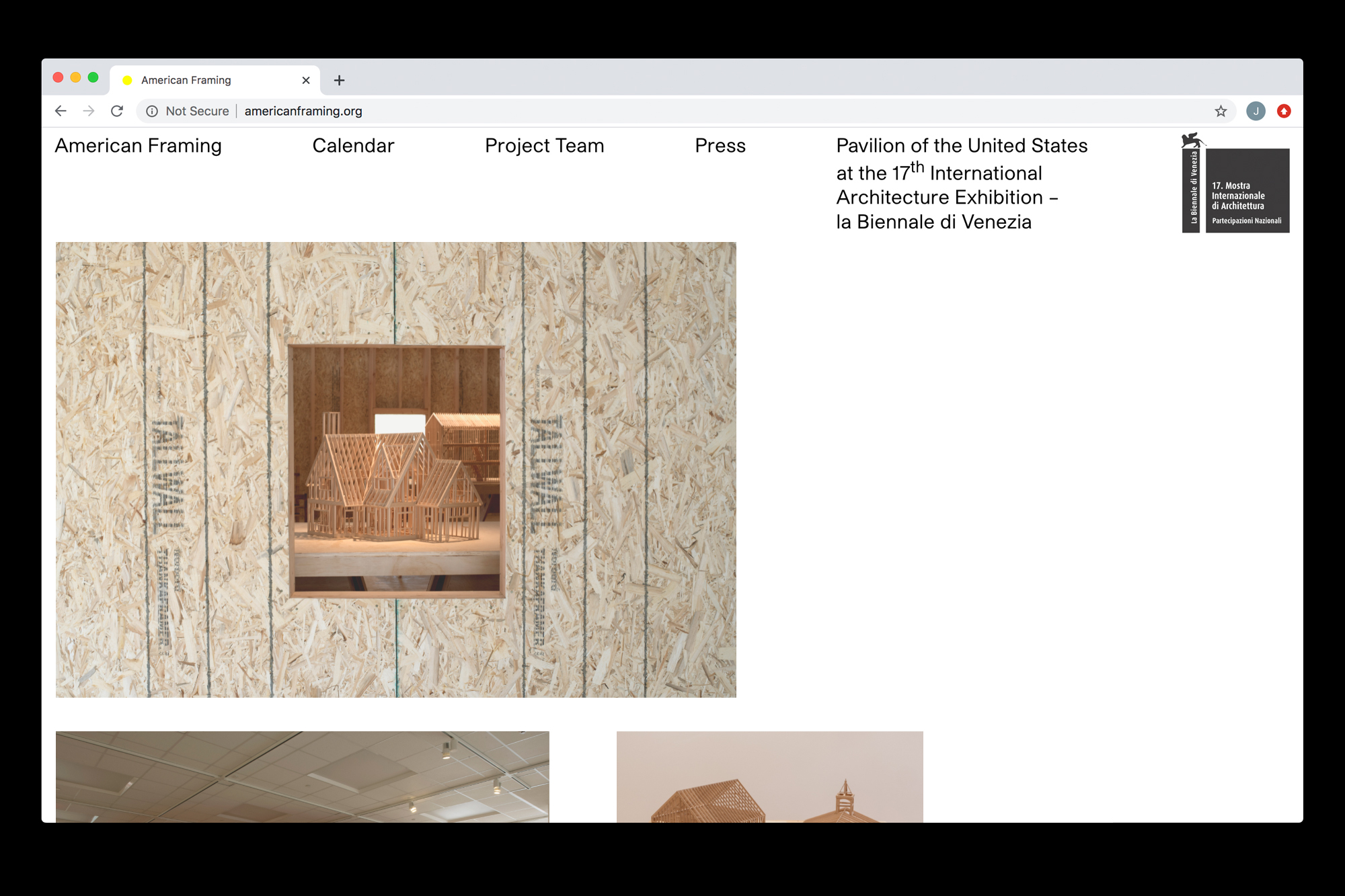
Task: Click inside the address bar
Action: (403, 111)
